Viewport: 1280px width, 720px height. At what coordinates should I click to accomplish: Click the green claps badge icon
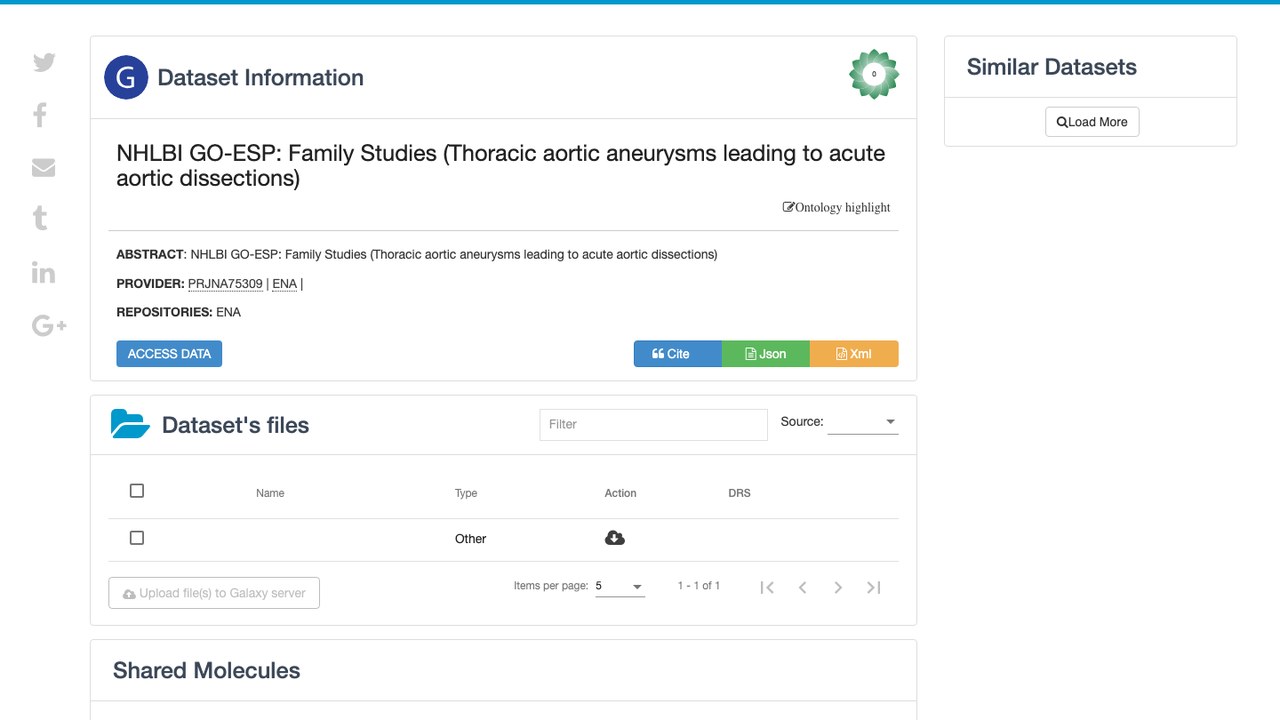pyautogui.click(x=874, y=74)
